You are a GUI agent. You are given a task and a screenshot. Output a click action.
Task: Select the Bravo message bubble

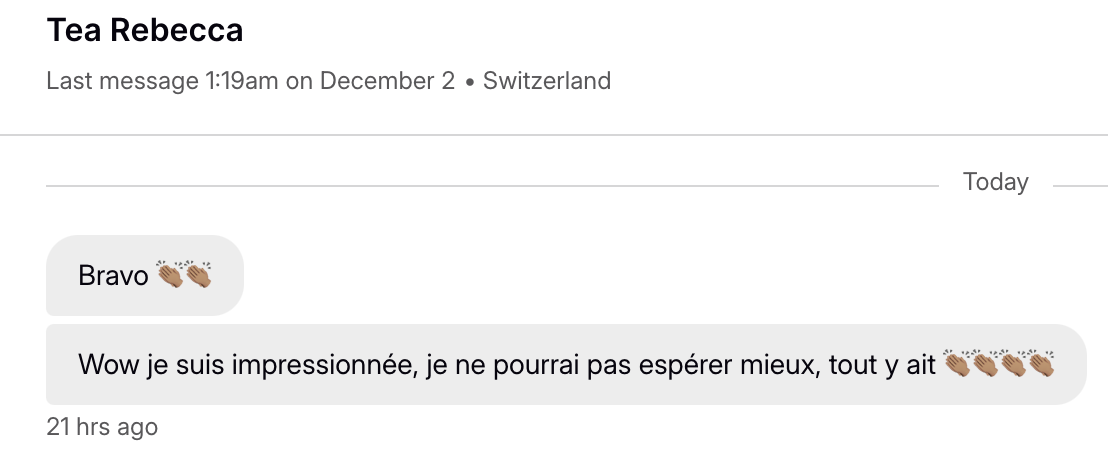tap(144, 275)
